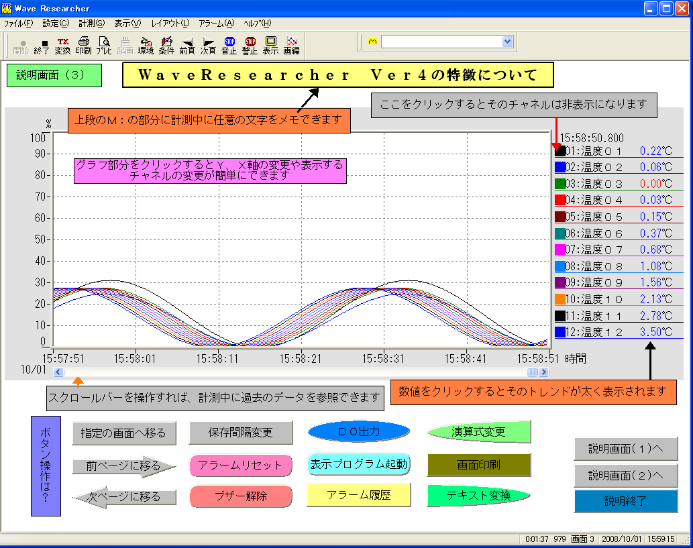The height and width of the screenshot is (548, 693).
Task: Click the green テキスト変換 button
Action: click(479, 496)
